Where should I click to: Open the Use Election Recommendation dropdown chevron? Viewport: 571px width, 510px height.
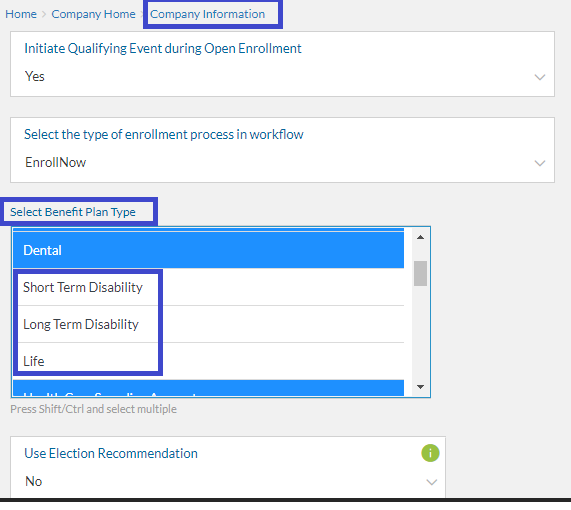pyautogui.click(x=432, y=482)
